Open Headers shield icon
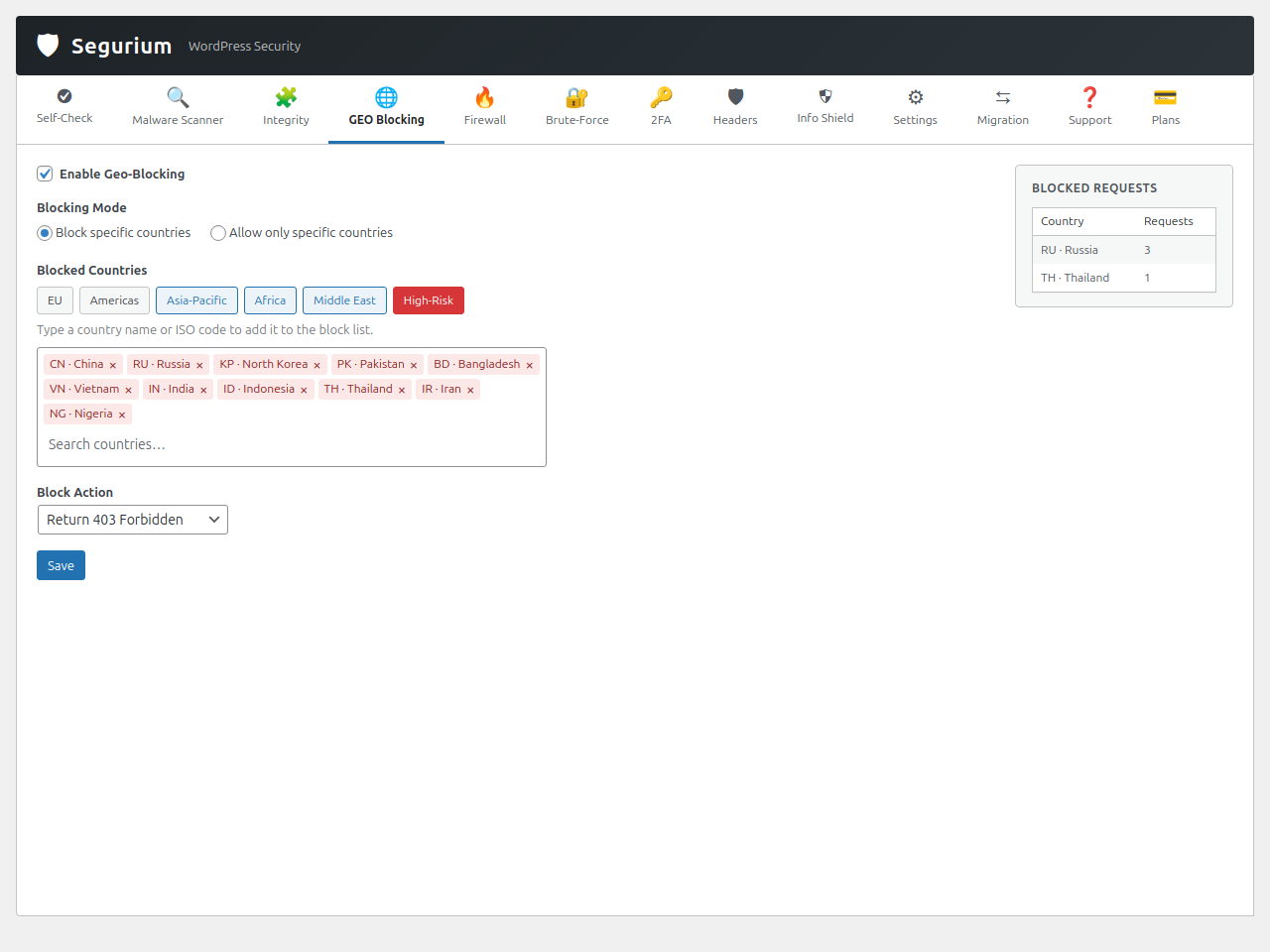1270x952 pixels. pyautogui.click(x=735, y=97)
